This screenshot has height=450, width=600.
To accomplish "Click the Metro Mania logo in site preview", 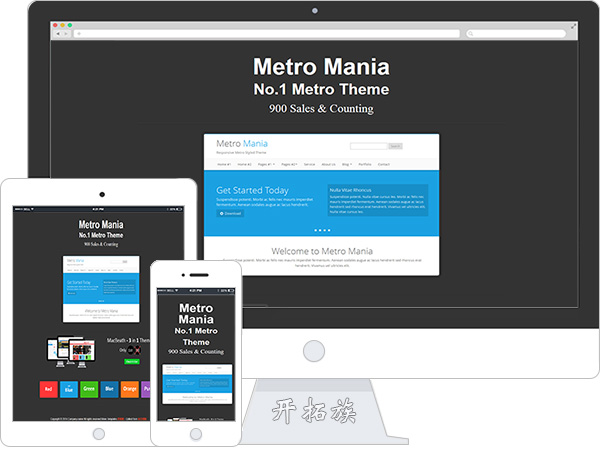I will coord(242,143).
